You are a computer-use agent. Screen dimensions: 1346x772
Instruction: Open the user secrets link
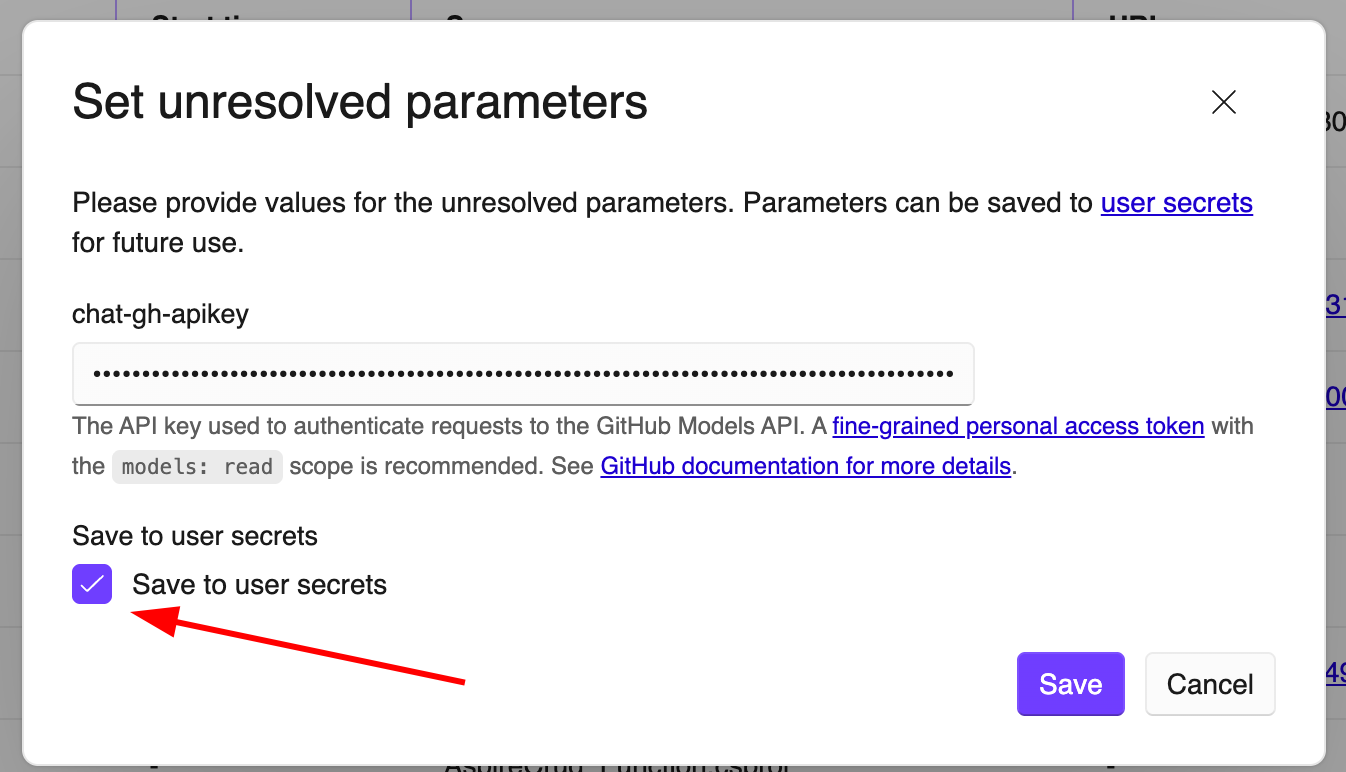1176,203
